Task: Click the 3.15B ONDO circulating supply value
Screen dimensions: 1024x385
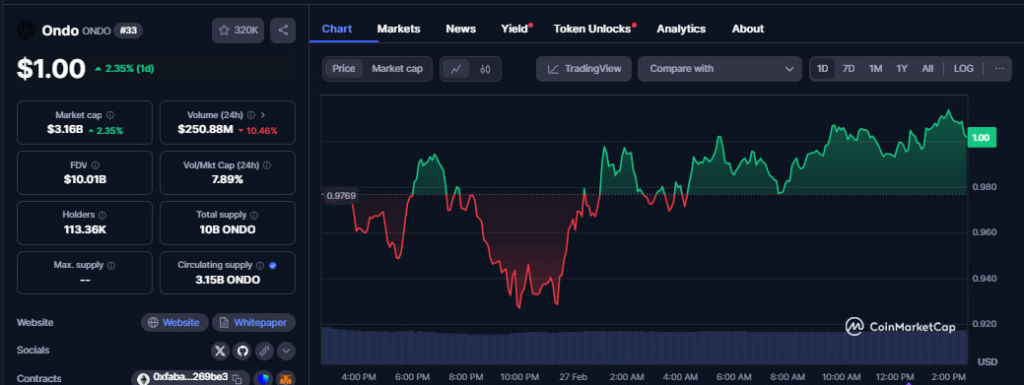Action: point(227,280)
